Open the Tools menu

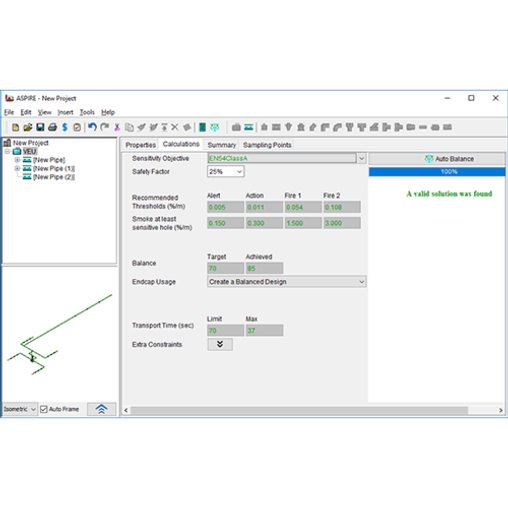[x=87, y=112]
